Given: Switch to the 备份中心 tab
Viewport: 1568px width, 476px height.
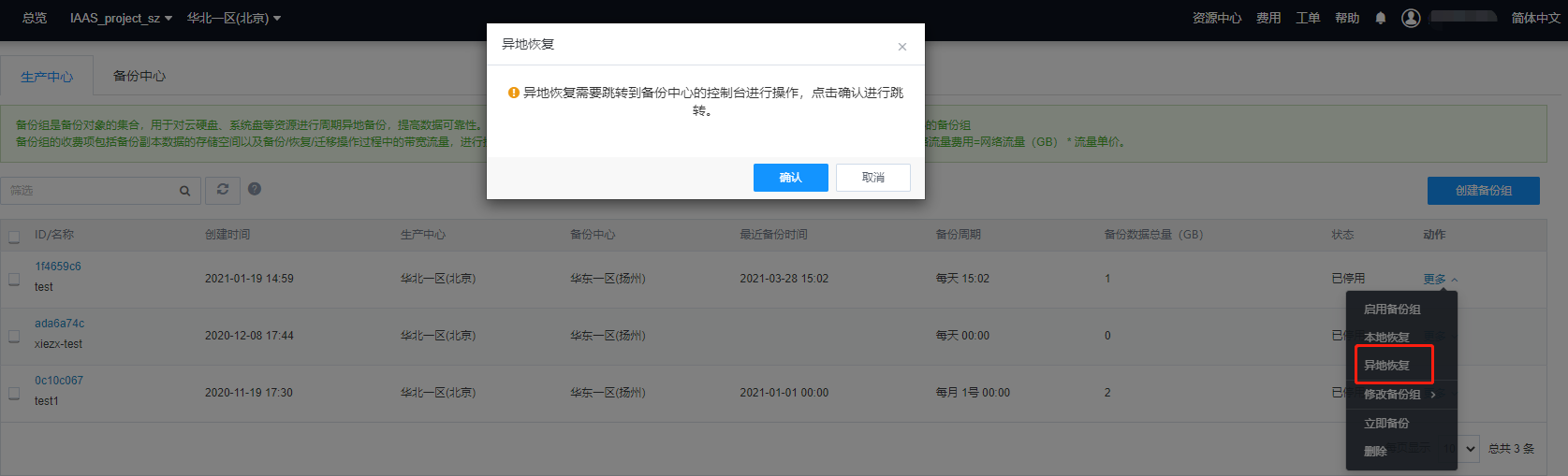Looking at the screenshot, I should point(139,76).
